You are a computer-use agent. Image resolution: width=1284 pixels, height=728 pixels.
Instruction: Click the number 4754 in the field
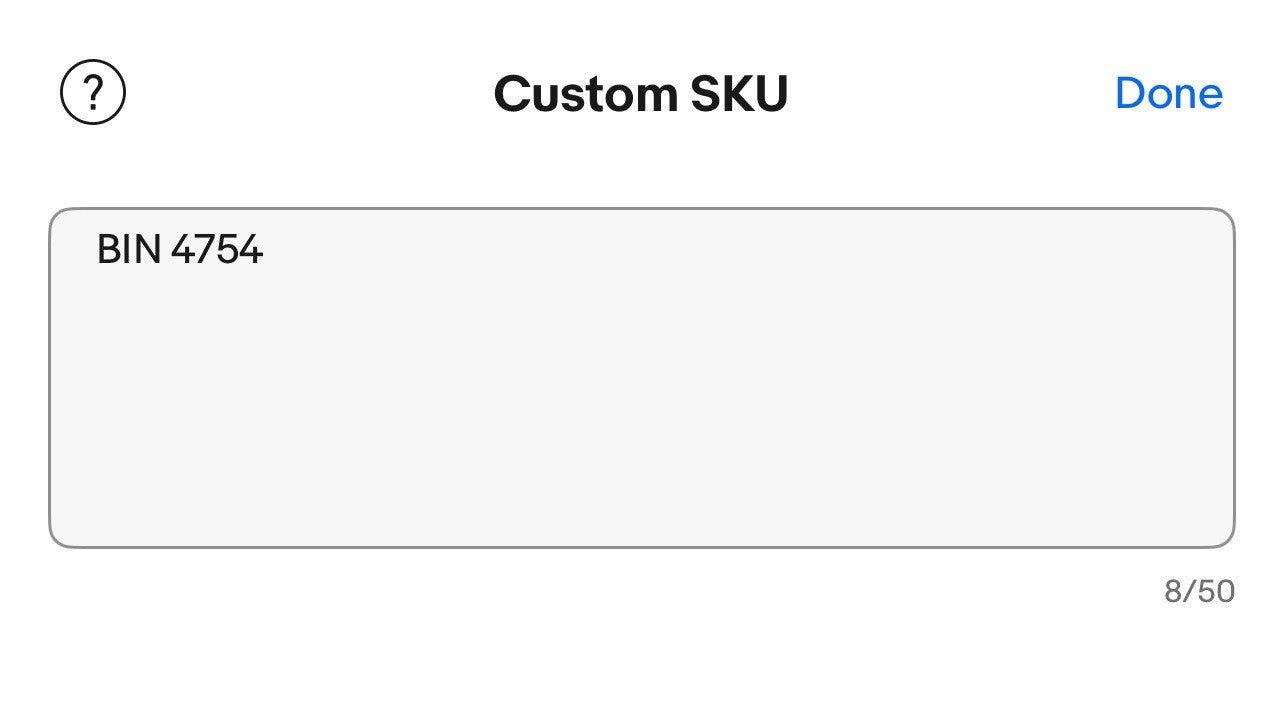[x=217, y=249]
